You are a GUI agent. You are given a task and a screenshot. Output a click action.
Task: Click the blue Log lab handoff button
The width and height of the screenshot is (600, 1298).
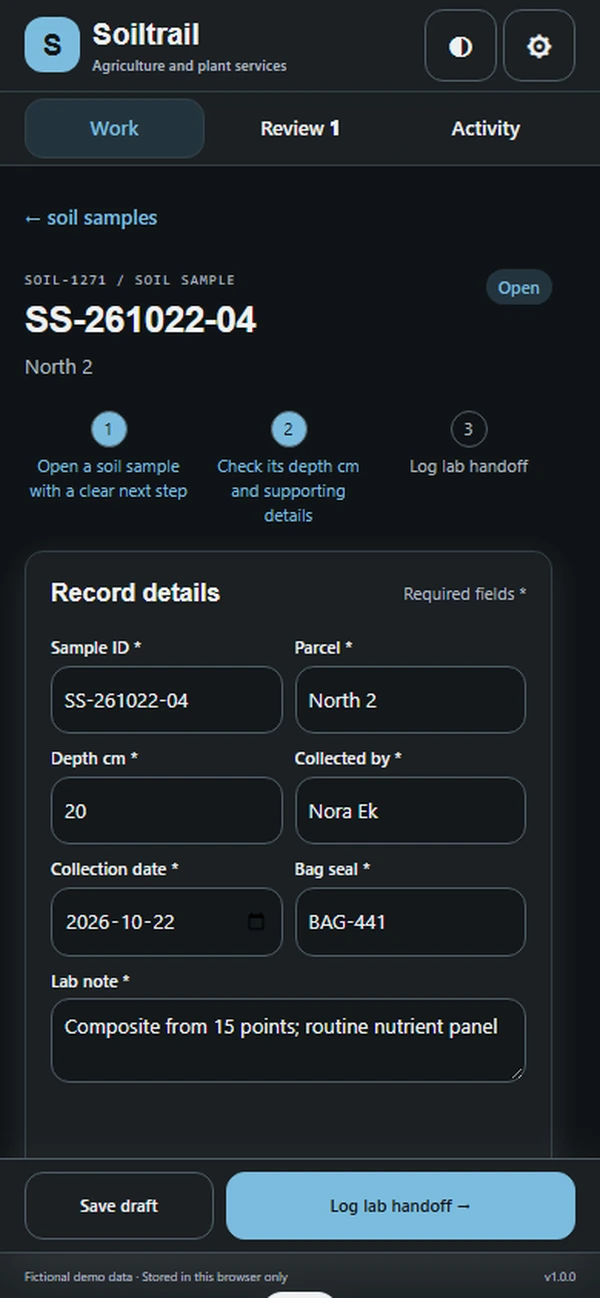tap(401, 1206)
